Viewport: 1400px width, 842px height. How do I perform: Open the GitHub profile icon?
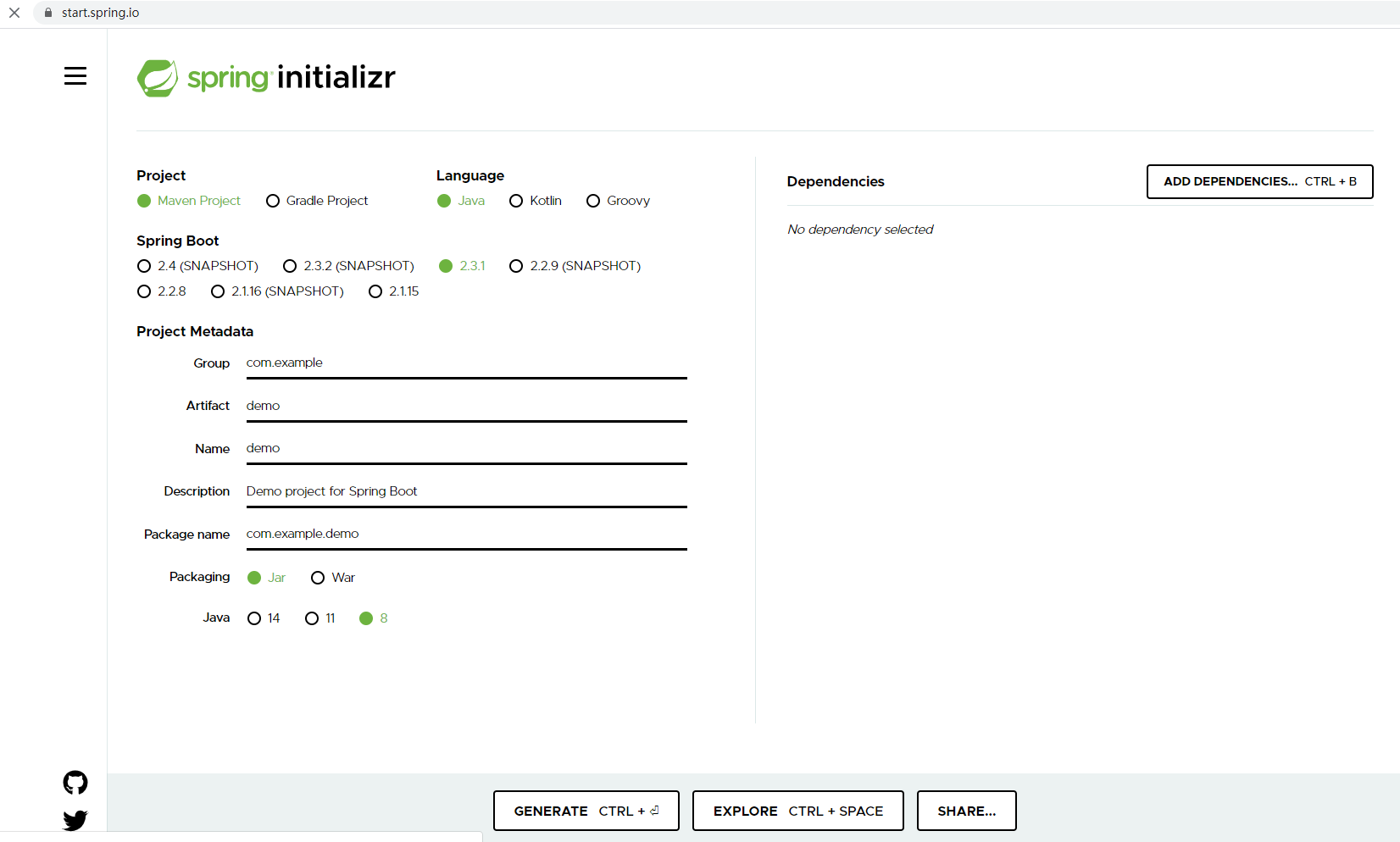tap(75, 782)
